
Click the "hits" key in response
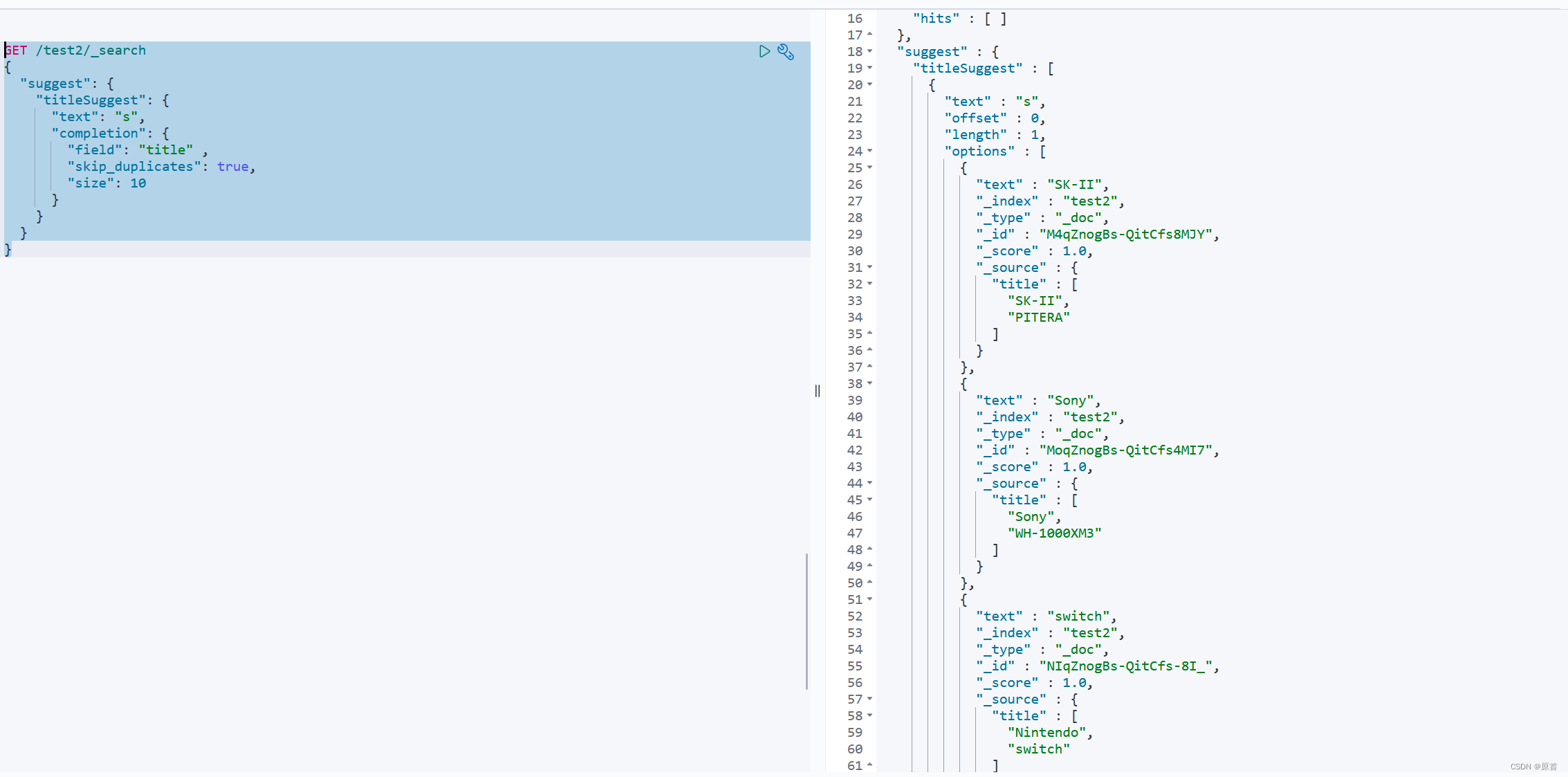tap(936, 19)
